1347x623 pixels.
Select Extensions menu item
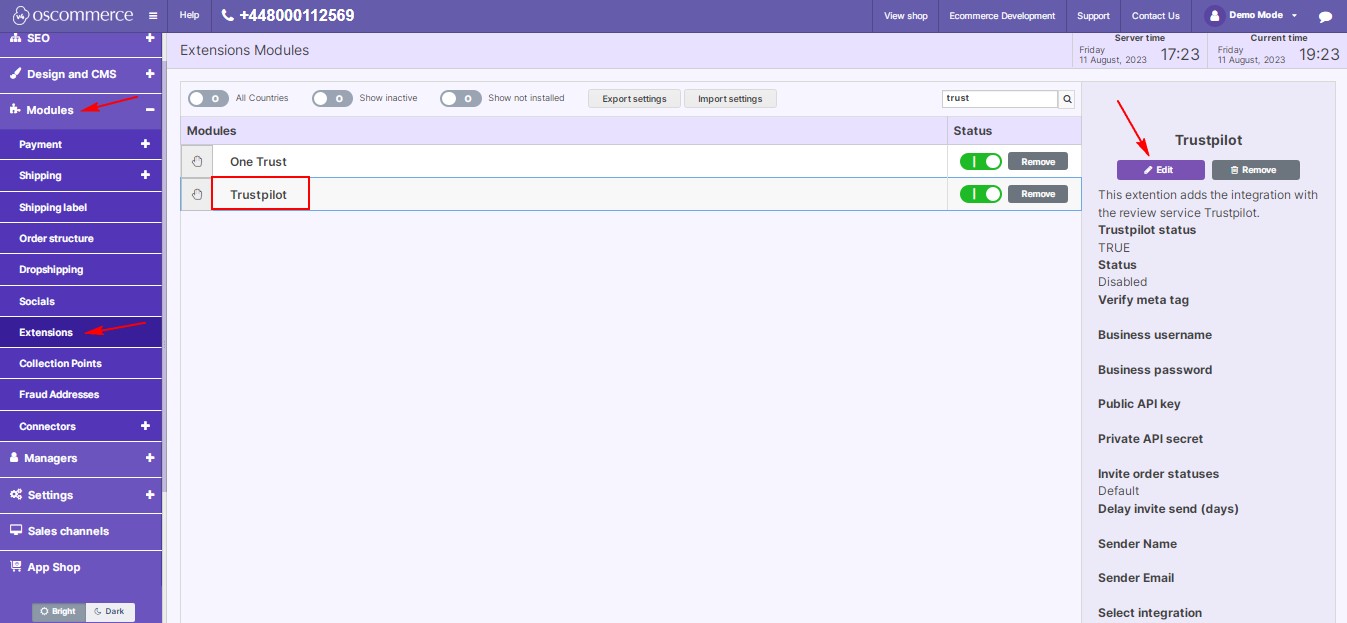click(80, 332)
